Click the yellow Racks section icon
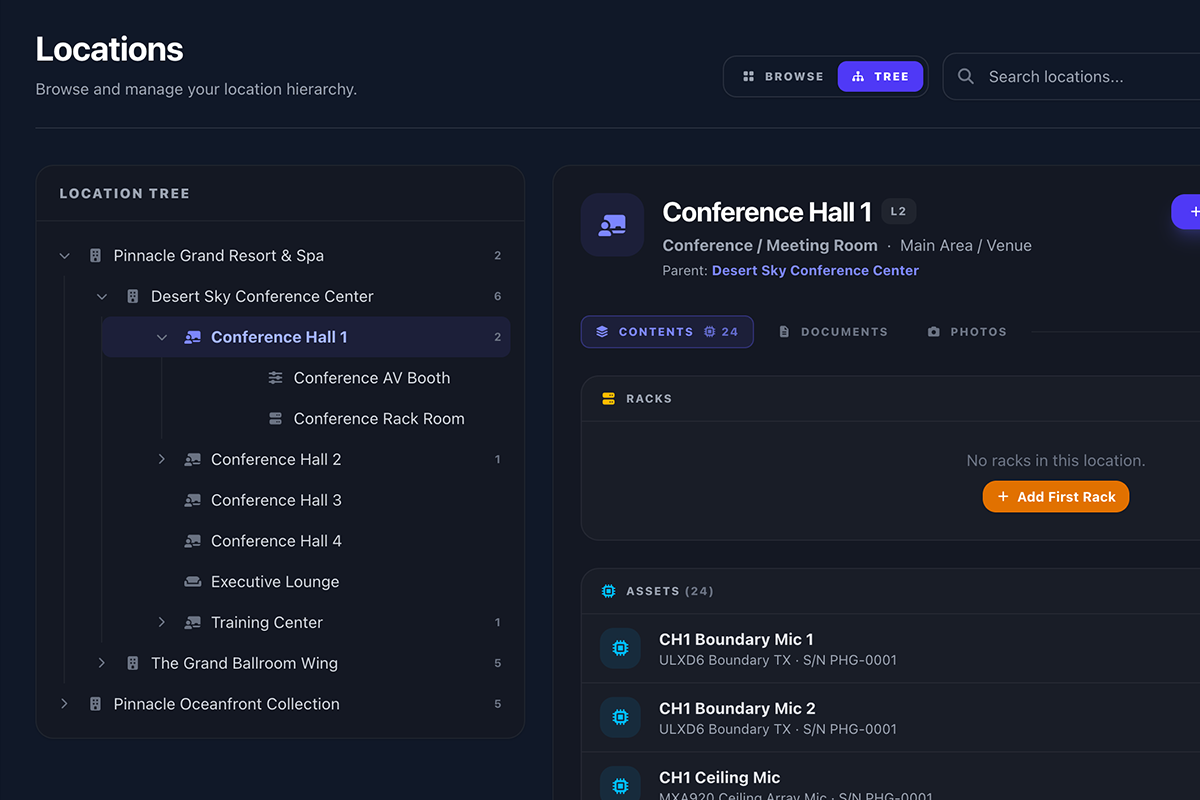1200x800 pixels. tap(608, 399)
